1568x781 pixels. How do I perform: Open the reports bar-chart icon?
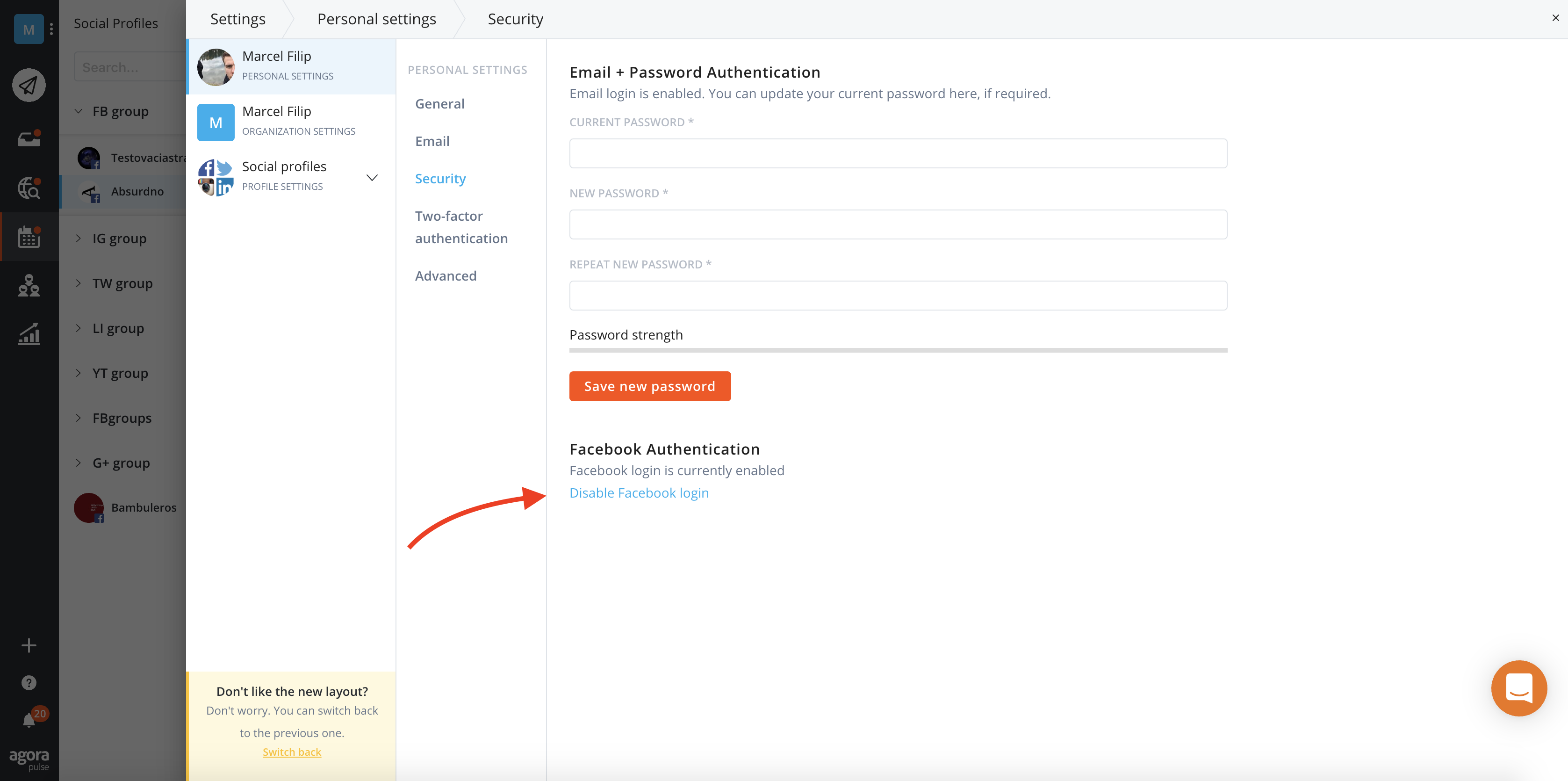pos(29,333)
